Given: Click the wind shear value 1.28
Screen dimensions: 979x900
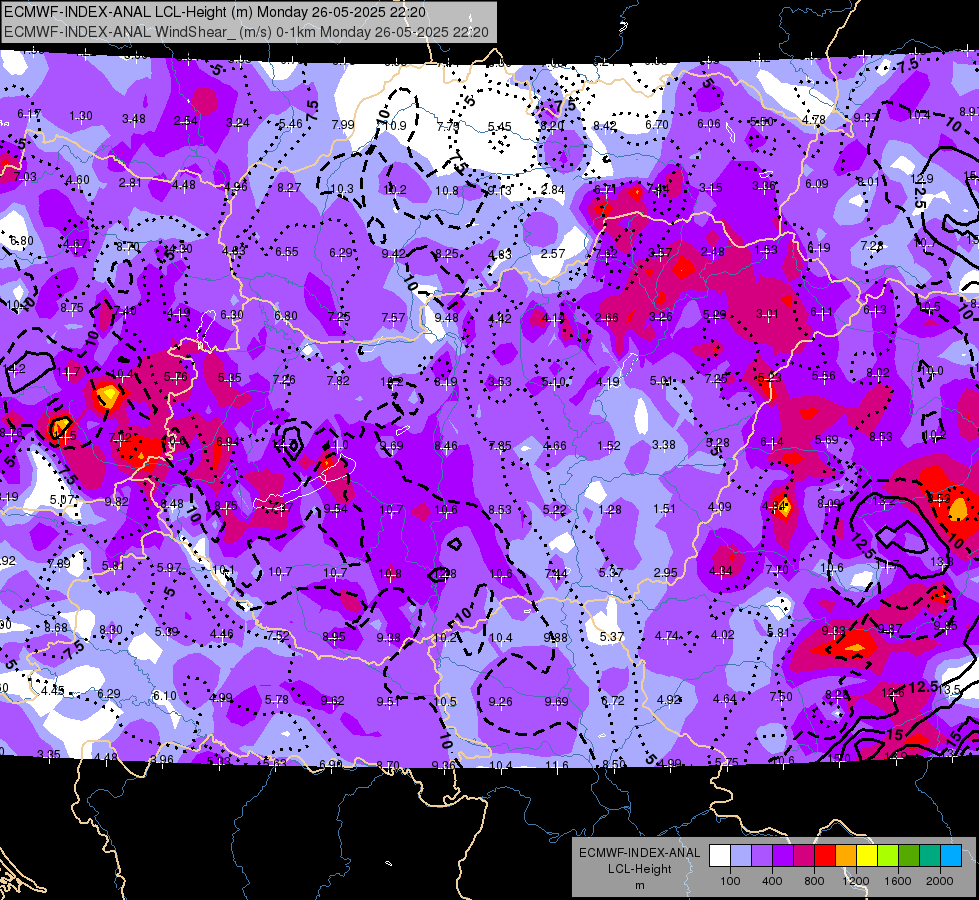Looking at the screenshot, I should click(x=609, y=509).
